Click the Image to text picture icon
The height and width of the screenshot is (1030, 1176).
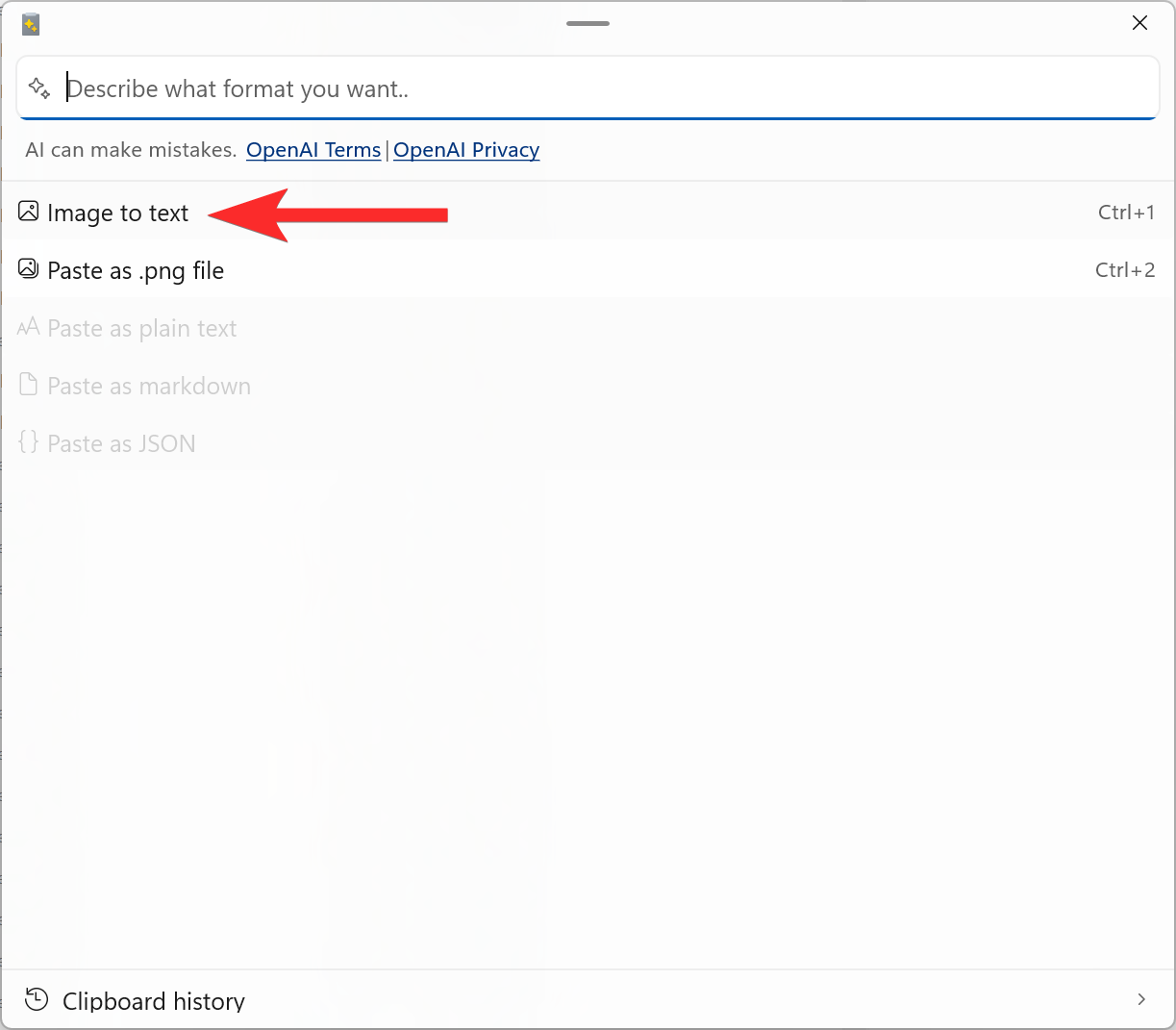29,212
